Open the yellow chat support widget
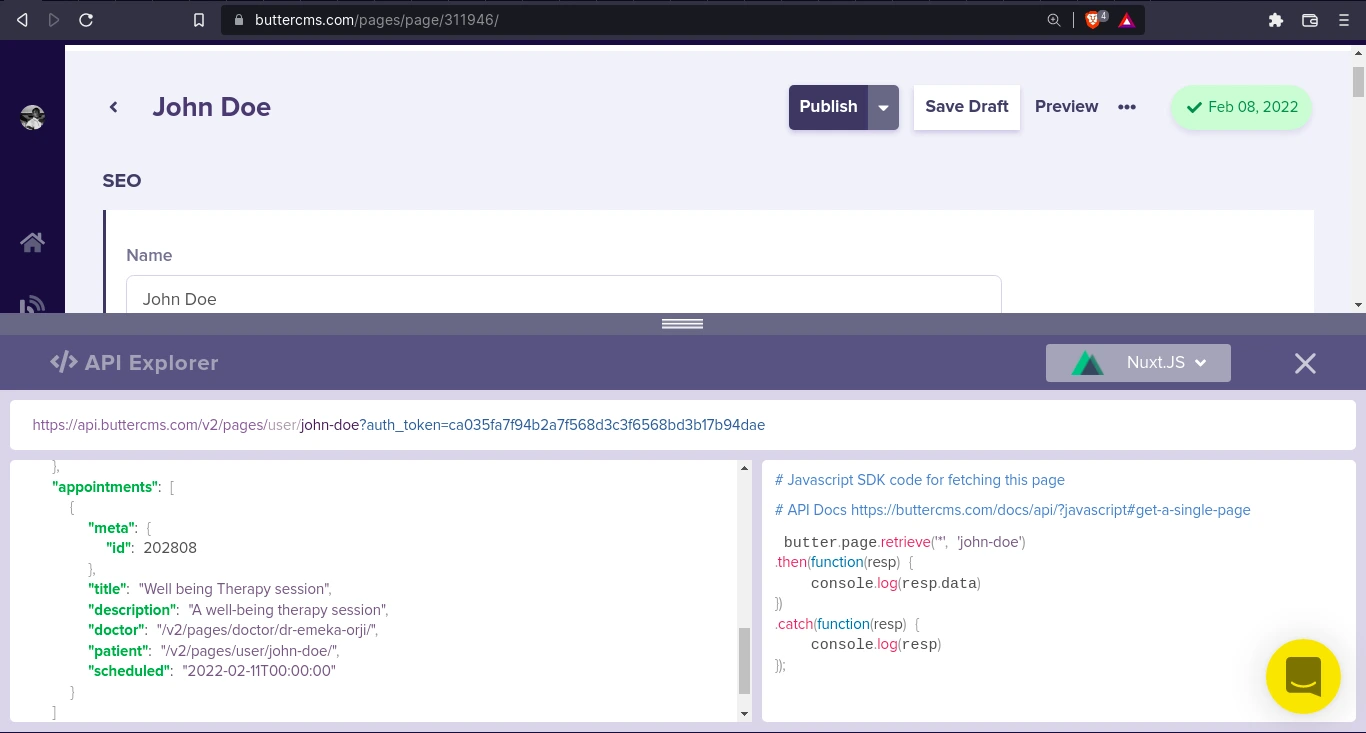 (1303, 676)
